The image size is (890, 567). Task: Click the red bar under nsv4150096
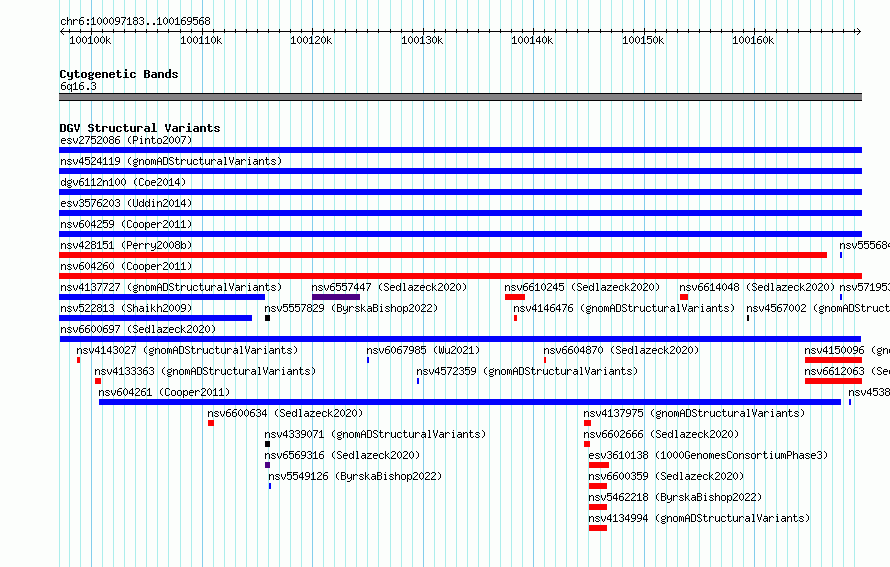(x=833, y=360)
